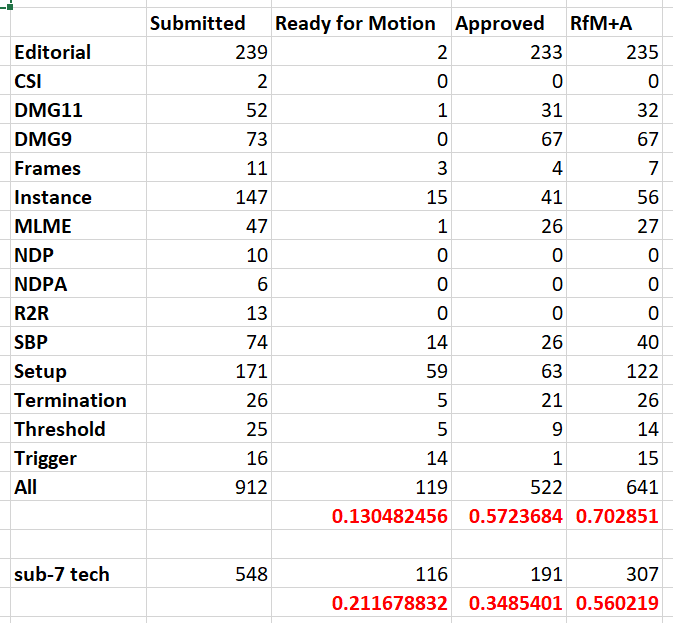This screenshot has height=623, width=673.
Task: Select Trigger Submitted value 16
Action: (209, 457)
